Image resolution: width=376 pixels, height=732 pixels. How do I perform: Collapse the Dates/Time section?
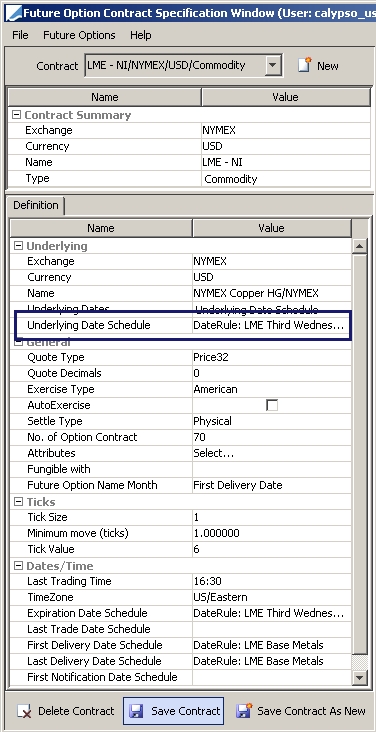18,565
